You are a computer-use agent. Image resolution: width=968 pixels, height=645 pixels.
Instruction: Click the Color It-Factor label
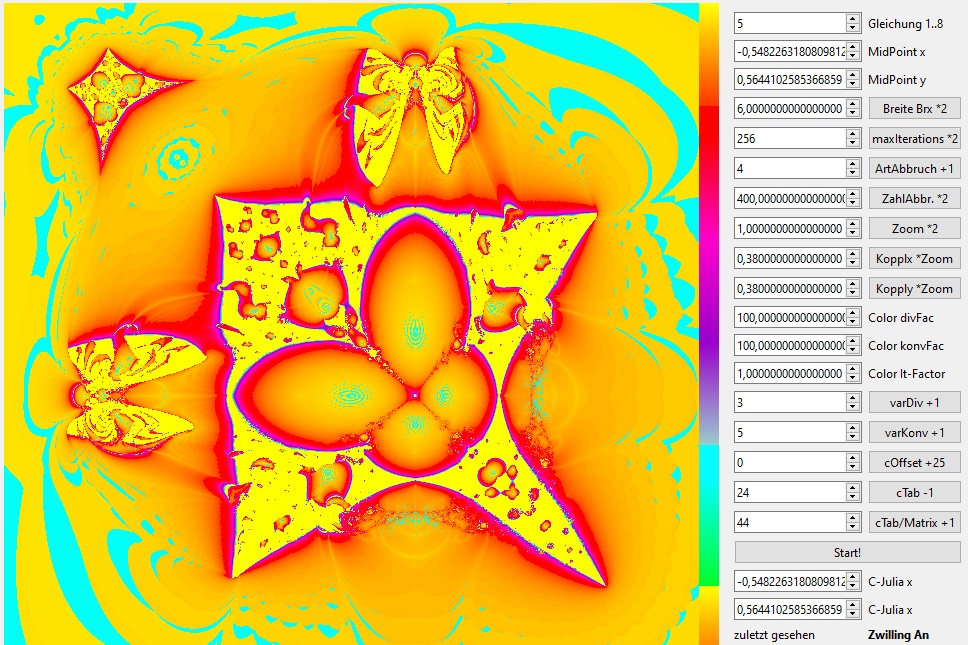(x=906, y=373)
